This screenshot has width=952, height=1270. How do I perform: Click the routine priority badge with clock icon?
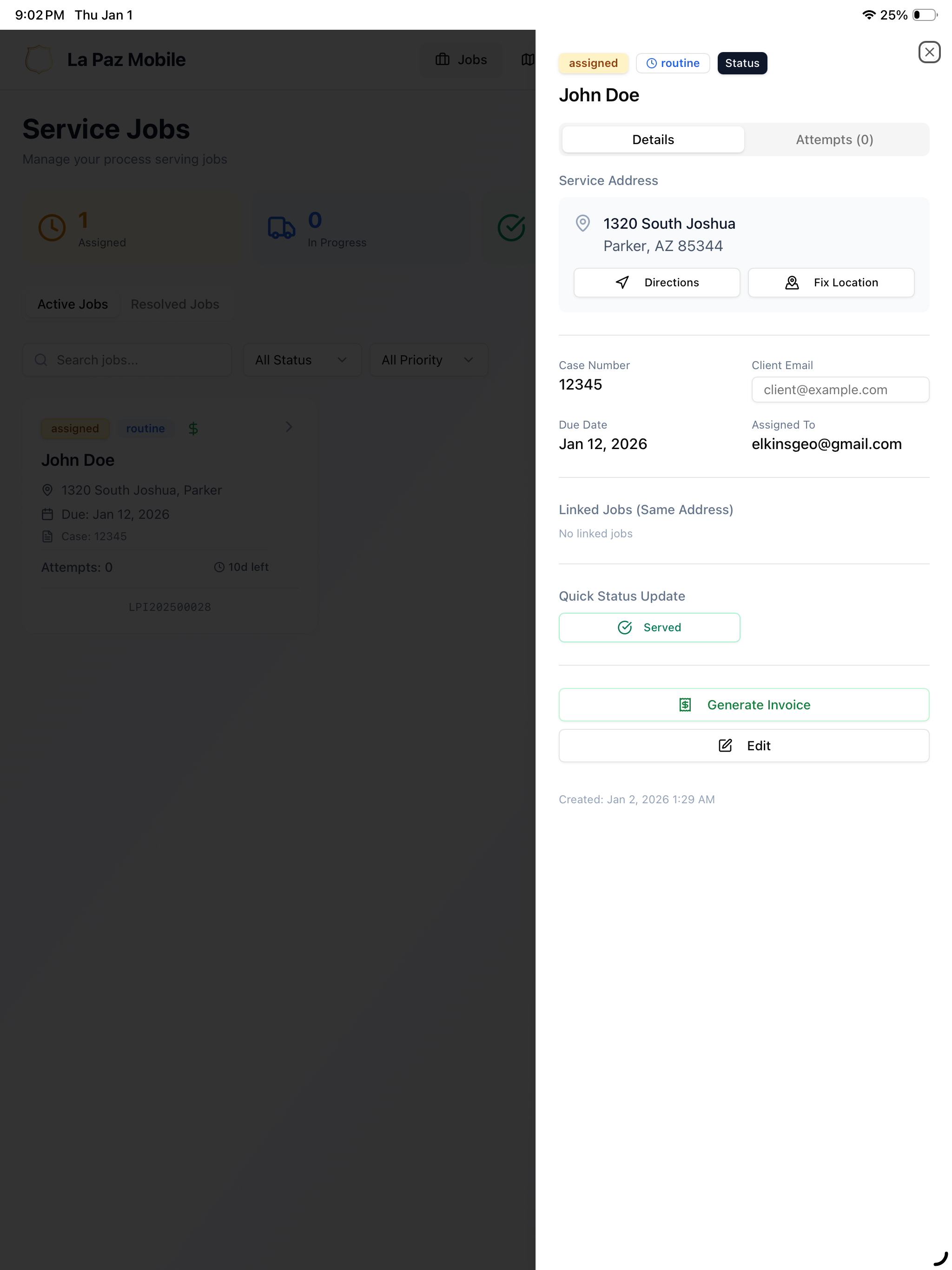click(x=672, y=63)
